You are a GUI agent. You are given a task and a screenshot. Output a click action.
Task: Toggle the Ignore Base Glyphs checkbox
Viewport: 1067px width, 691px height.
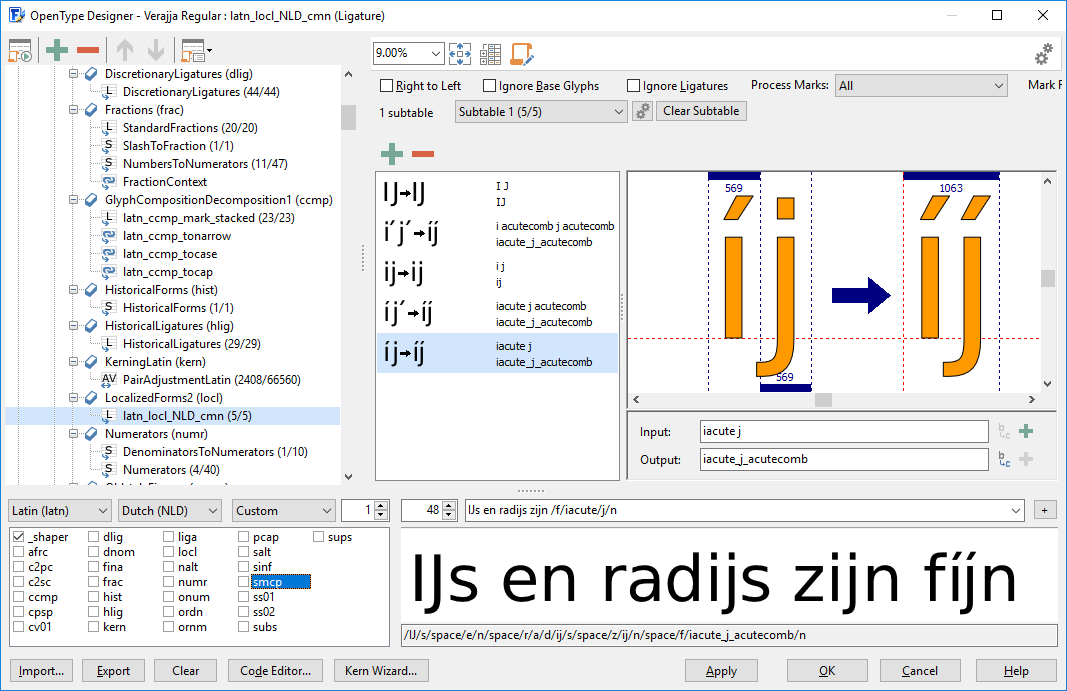pyautogui.click(x=489, y=86)
